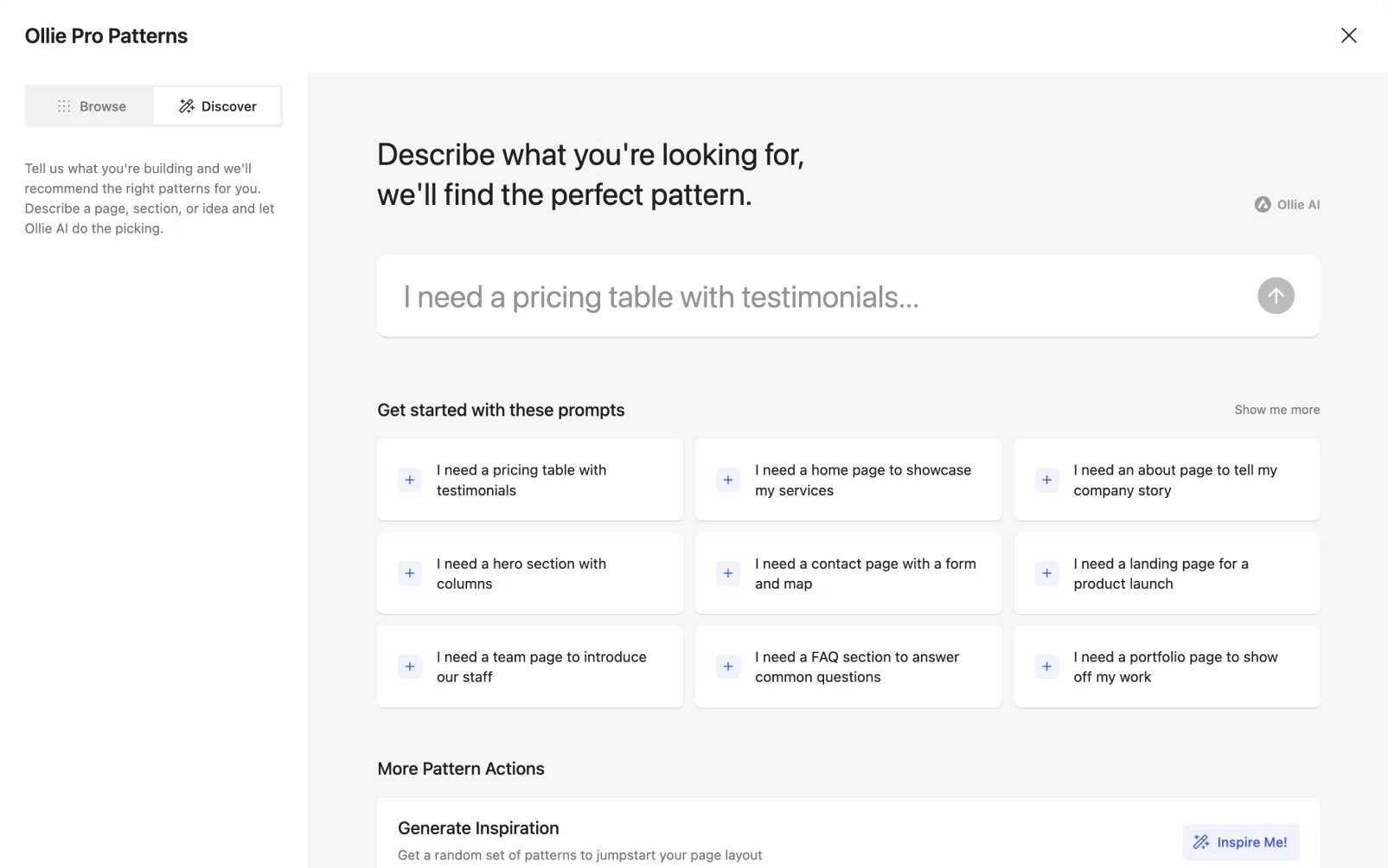The image size is (1388, 868).
Task: Select the about page company story prompt text
Action: point(1175,480)
